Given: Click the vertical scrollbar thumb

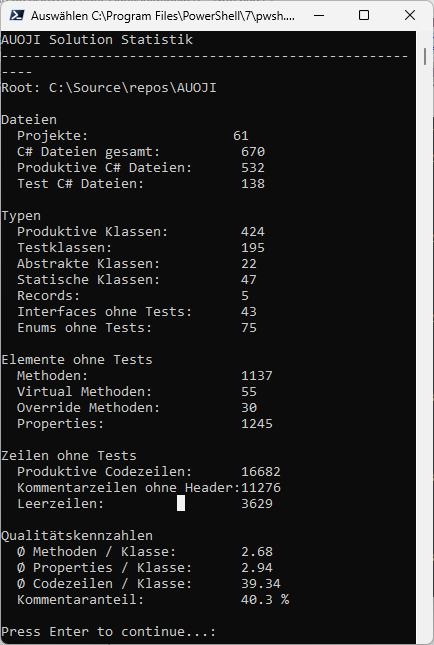Looking at the screenshot, I should (425, 56).
